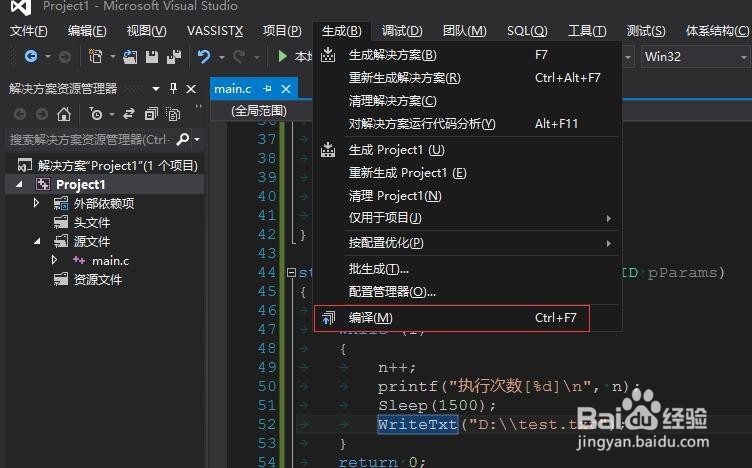
Task: Click the Solution Explorer search field
Action: click(x=89, y=140)
